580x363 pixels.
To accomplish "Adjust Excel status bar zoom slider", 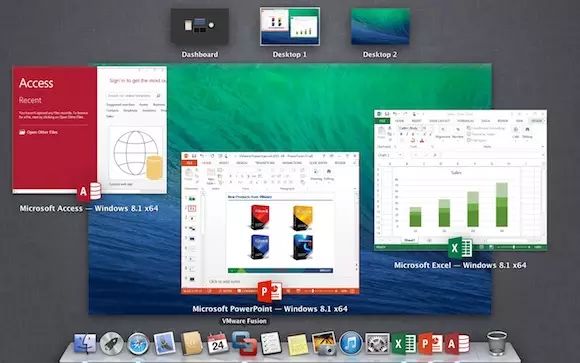I will point(513,247).
